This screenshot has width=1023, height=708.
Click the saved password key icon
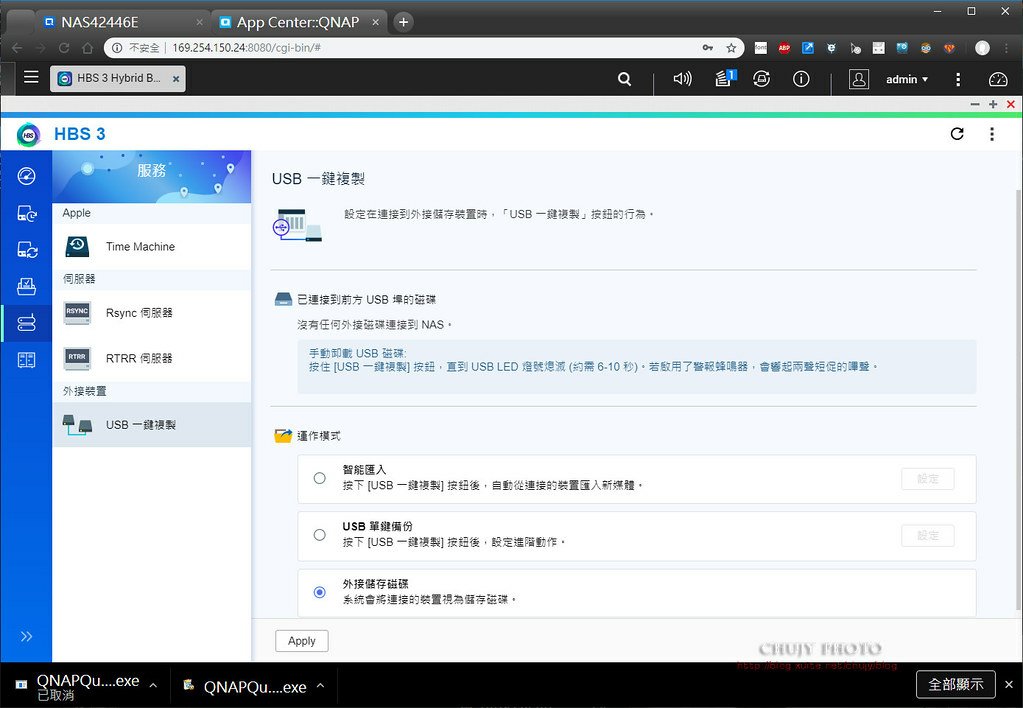click(708, 48)
